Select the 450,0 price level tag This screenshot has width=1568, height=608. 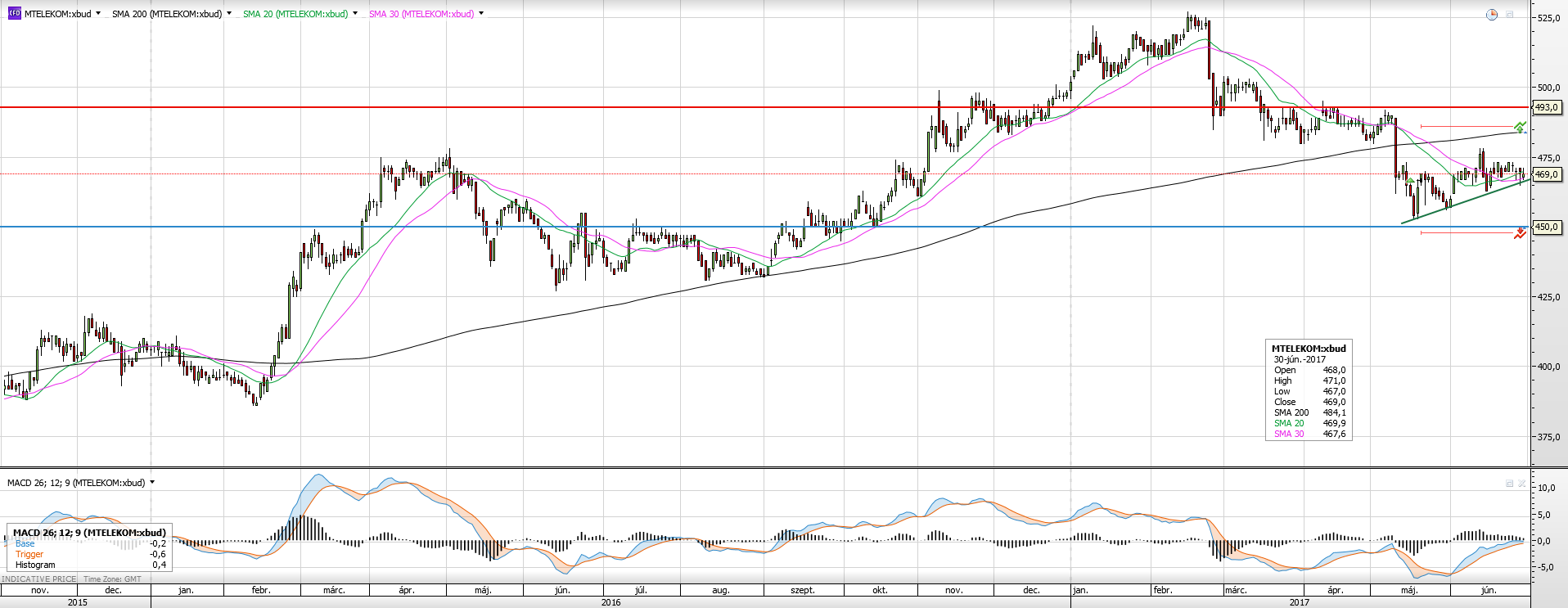pyautogui.click(x=1546, y=227)
